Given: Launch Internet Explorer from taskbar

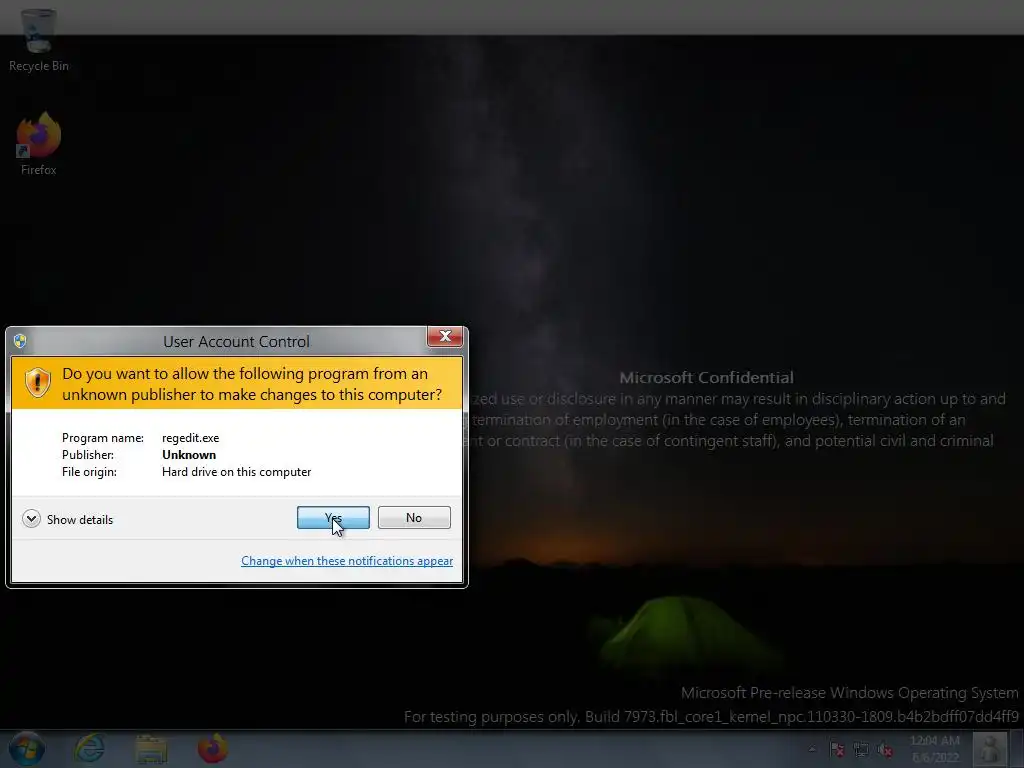Looking at the screenshot, I should pyautogui.click(x=89, y=748).
